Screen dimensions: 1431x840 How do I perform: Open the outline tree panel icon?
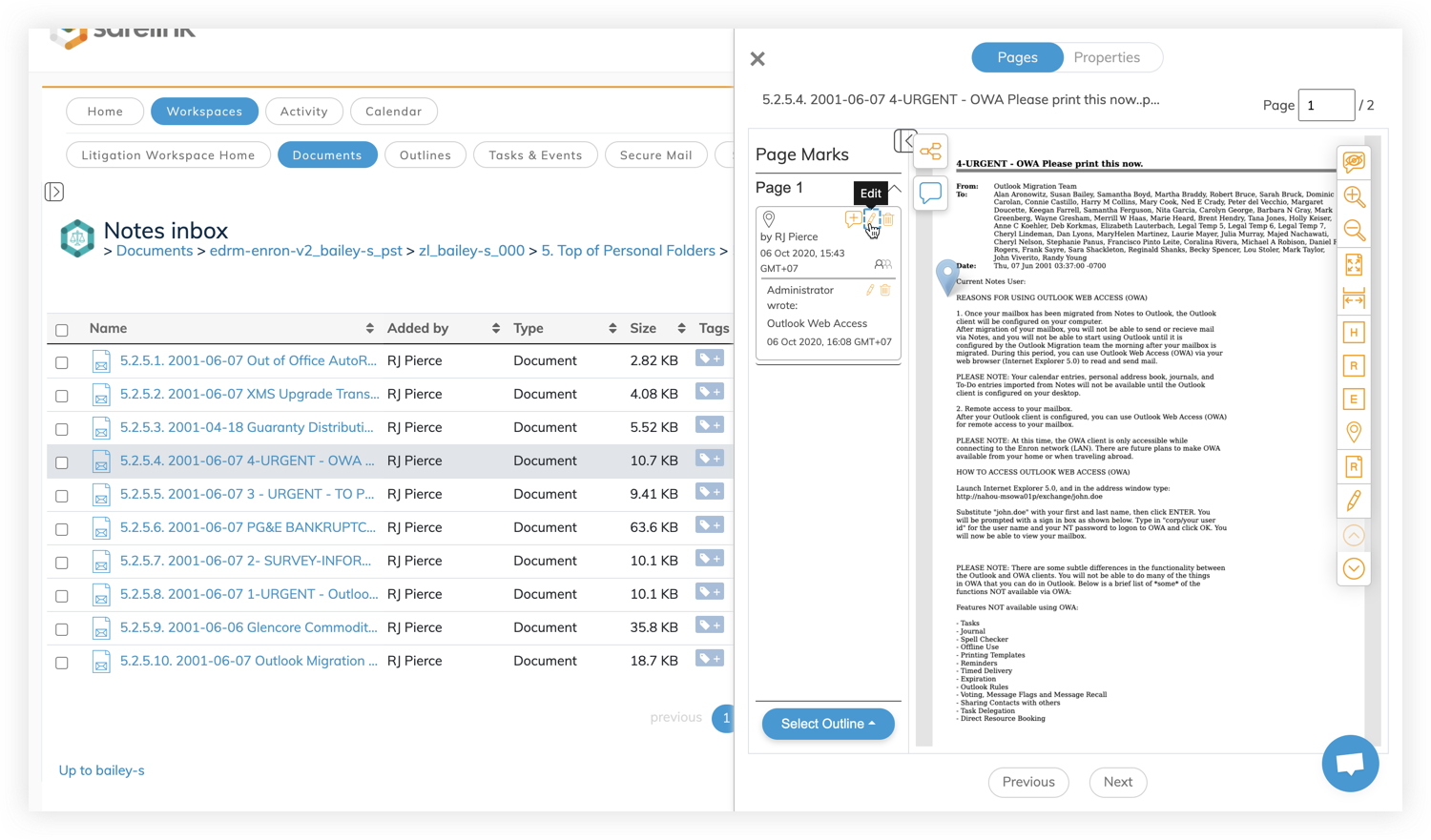[930, 152]
